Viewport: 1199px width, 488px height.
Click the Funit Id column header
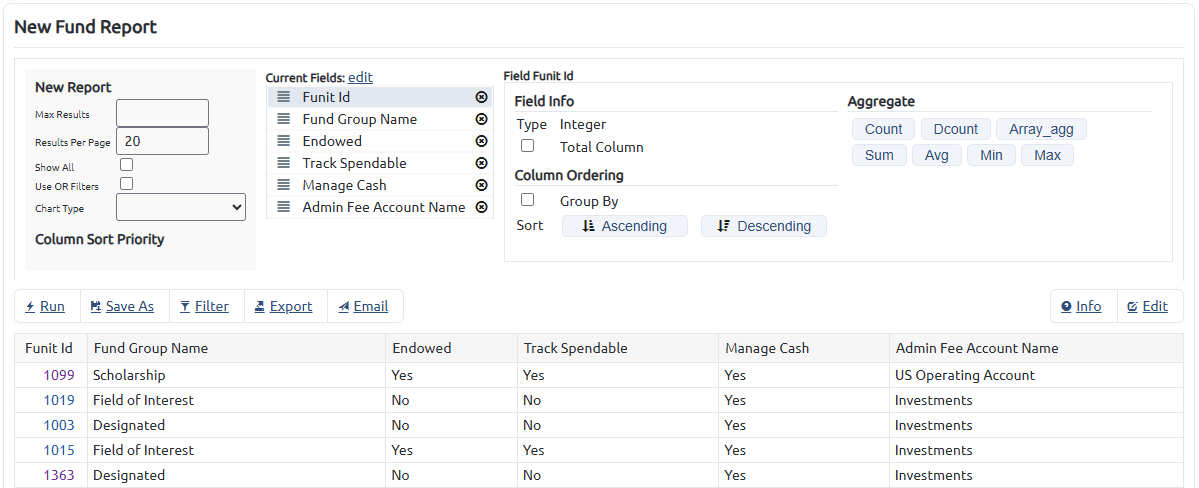click(49, 348)
